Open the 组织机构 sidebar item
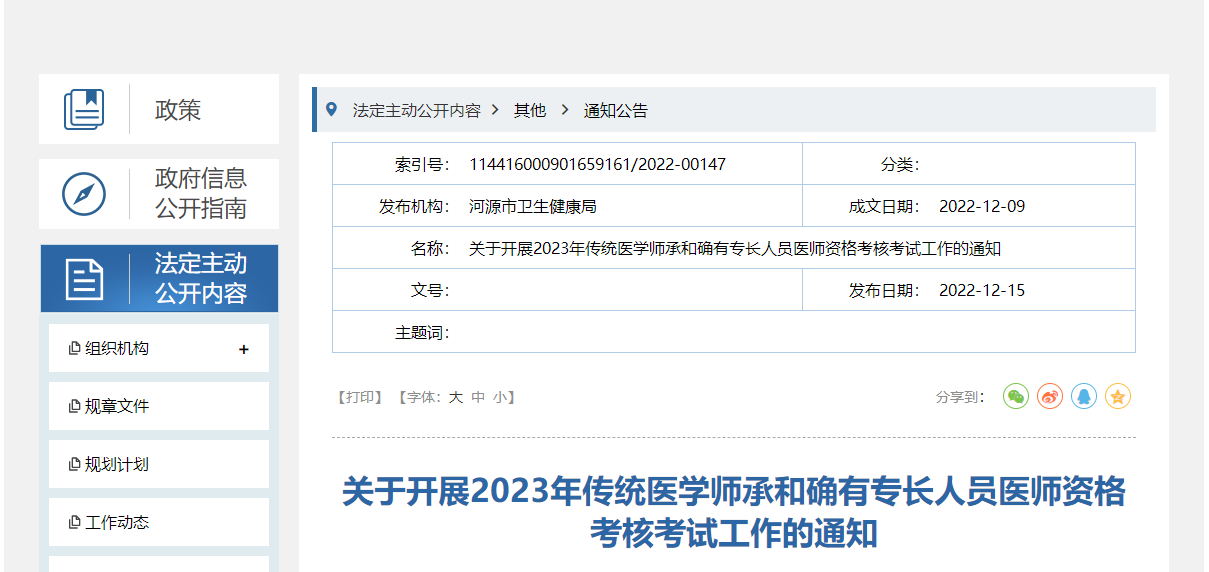 [x=117, y=349]
